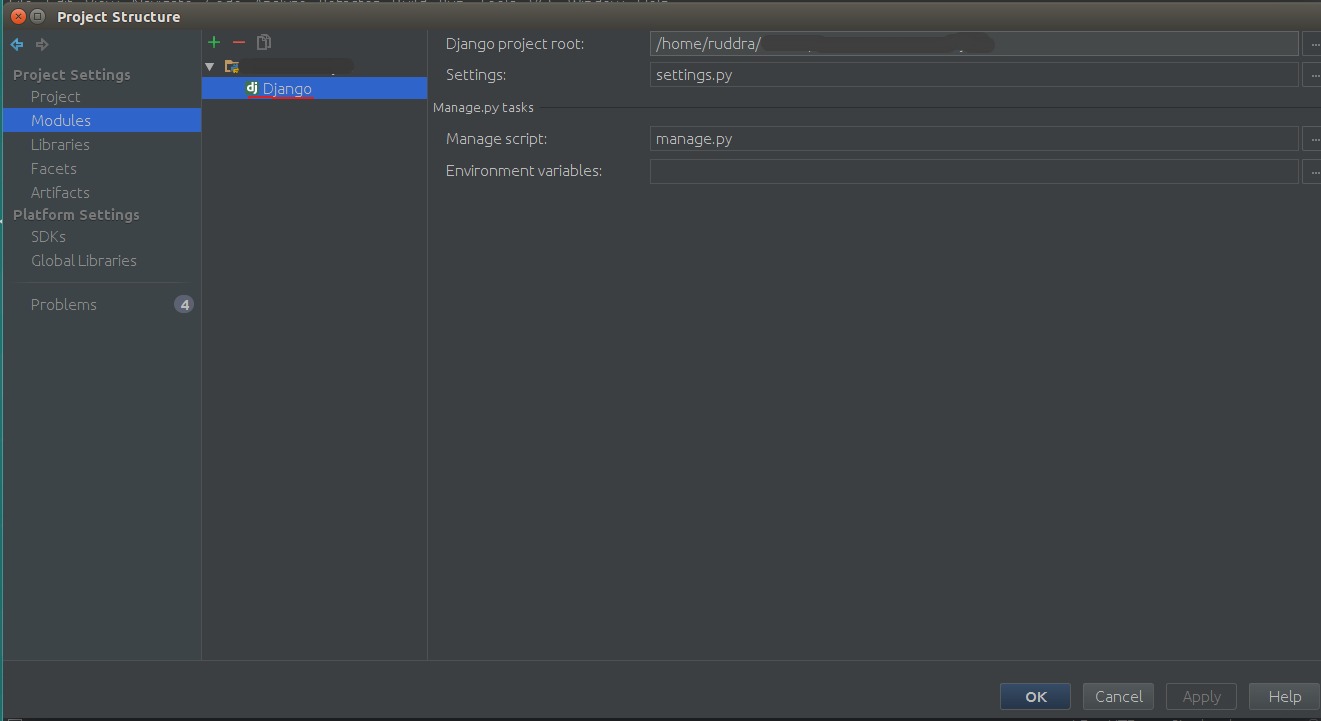Open the Libraries settings section
The image size is (1321, 721).
pyautogui.click(x=60, y=144)
